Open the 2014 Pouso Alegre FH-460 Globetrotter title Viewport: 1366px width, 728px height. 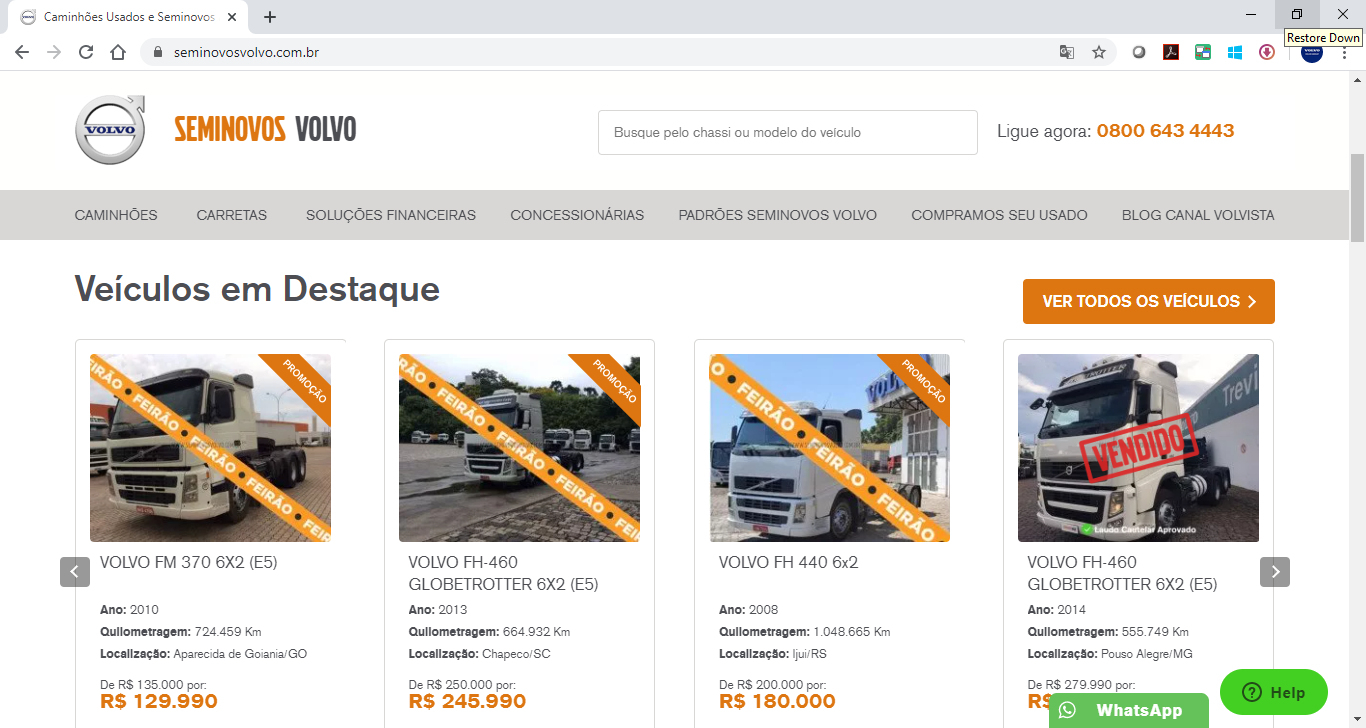(1122, 573)
